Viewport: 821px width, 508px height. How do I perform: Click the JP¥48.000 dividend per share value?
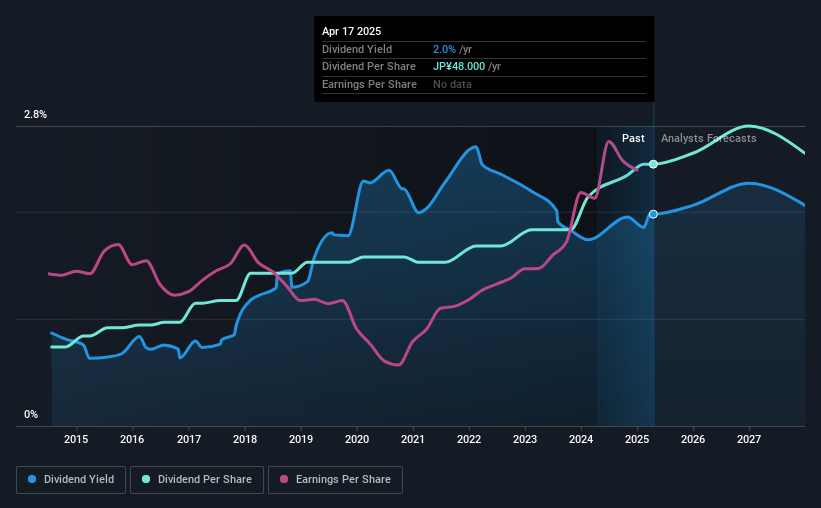coord(459,67)
